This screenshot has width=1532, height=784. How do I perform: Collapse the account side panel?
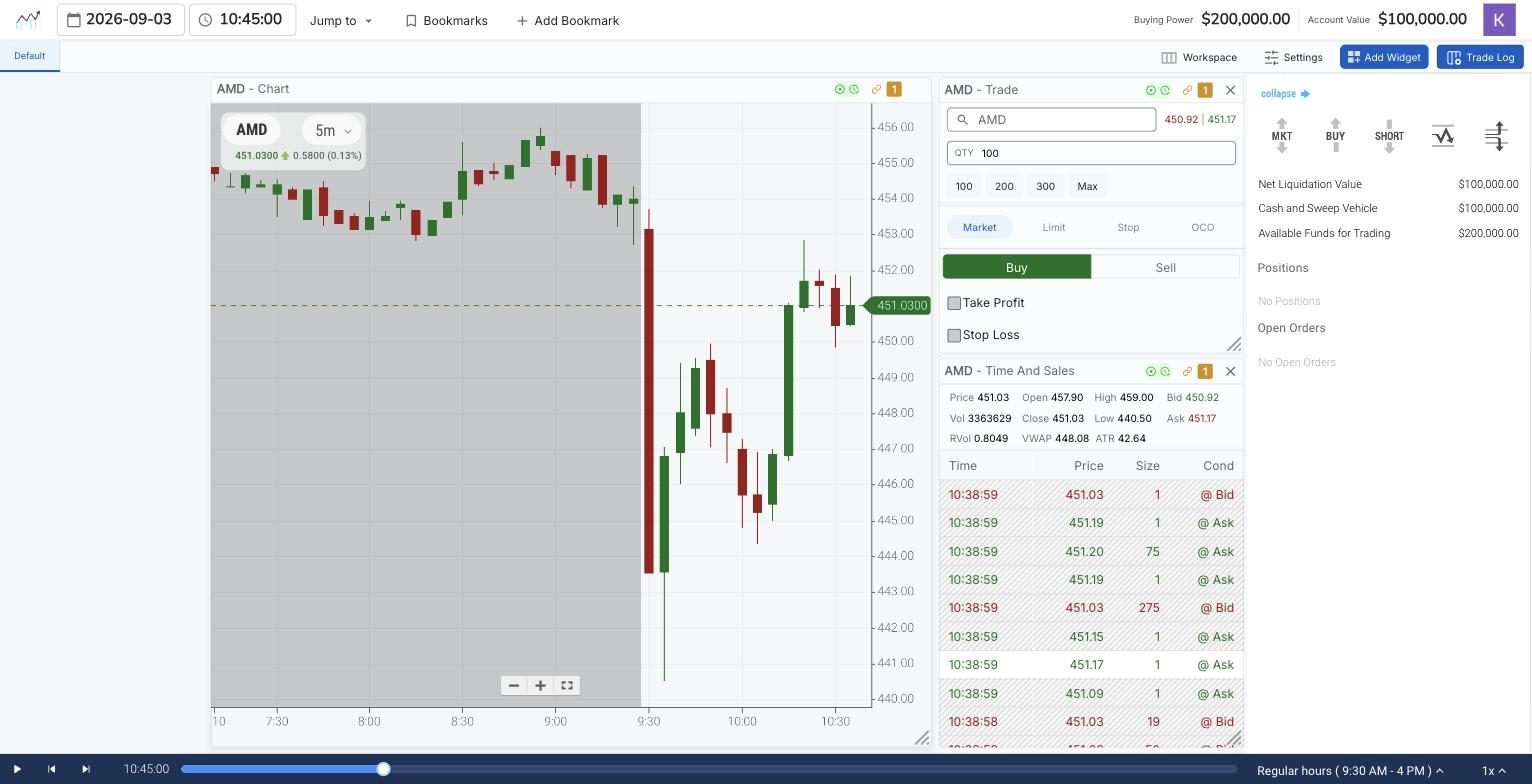pos(1285,94)
